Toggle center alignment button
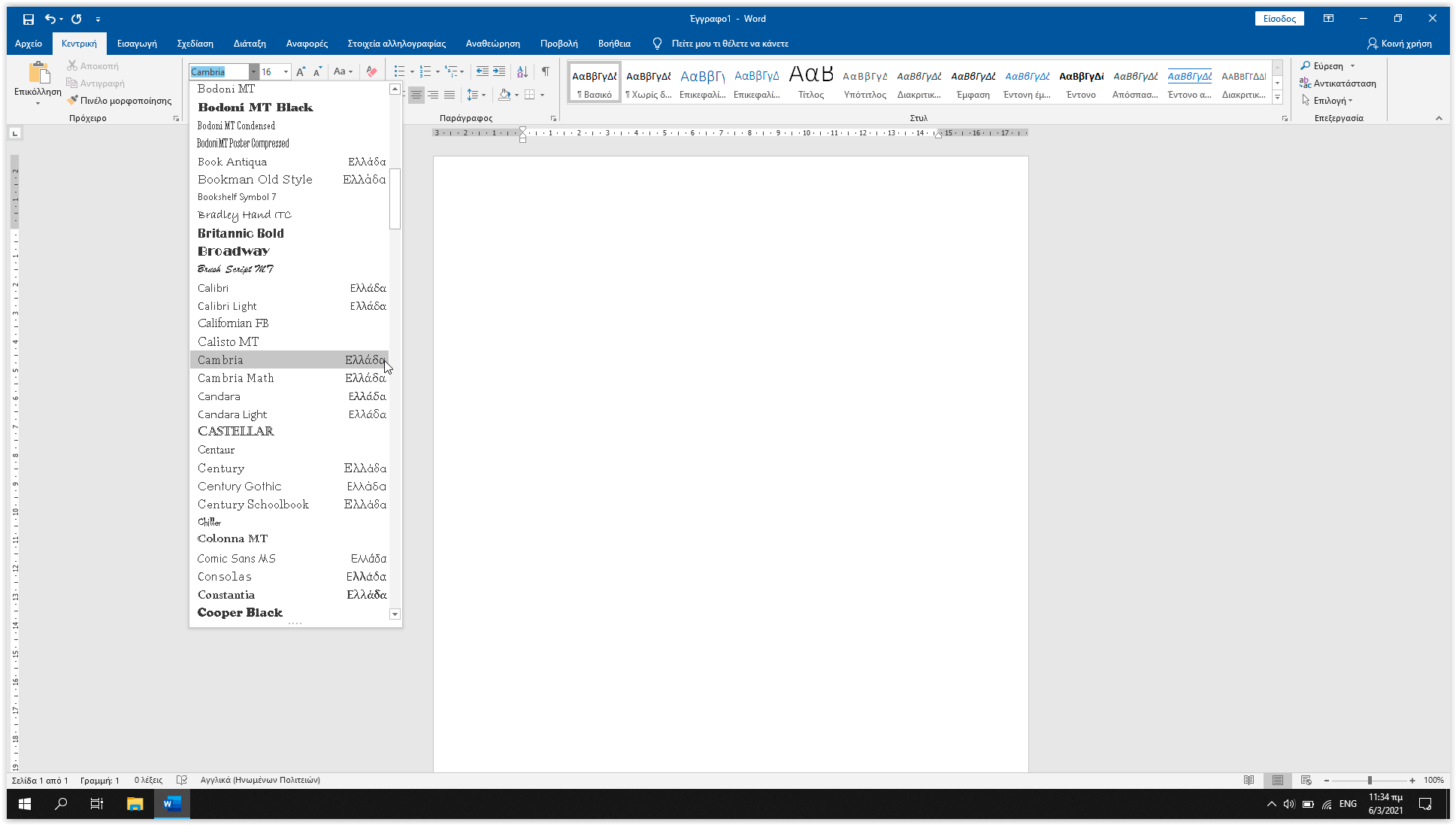 point(416,95)
